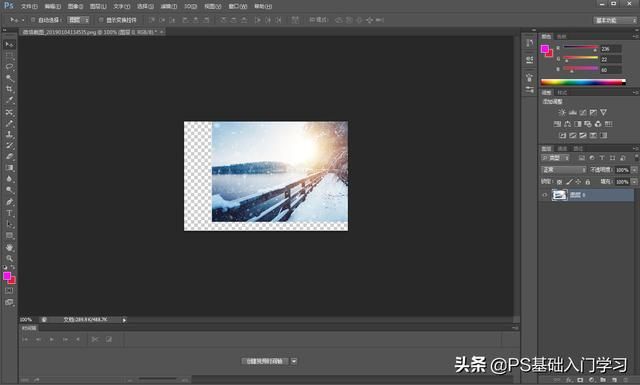Select the Horizontal Type tool

coord(9,213)
